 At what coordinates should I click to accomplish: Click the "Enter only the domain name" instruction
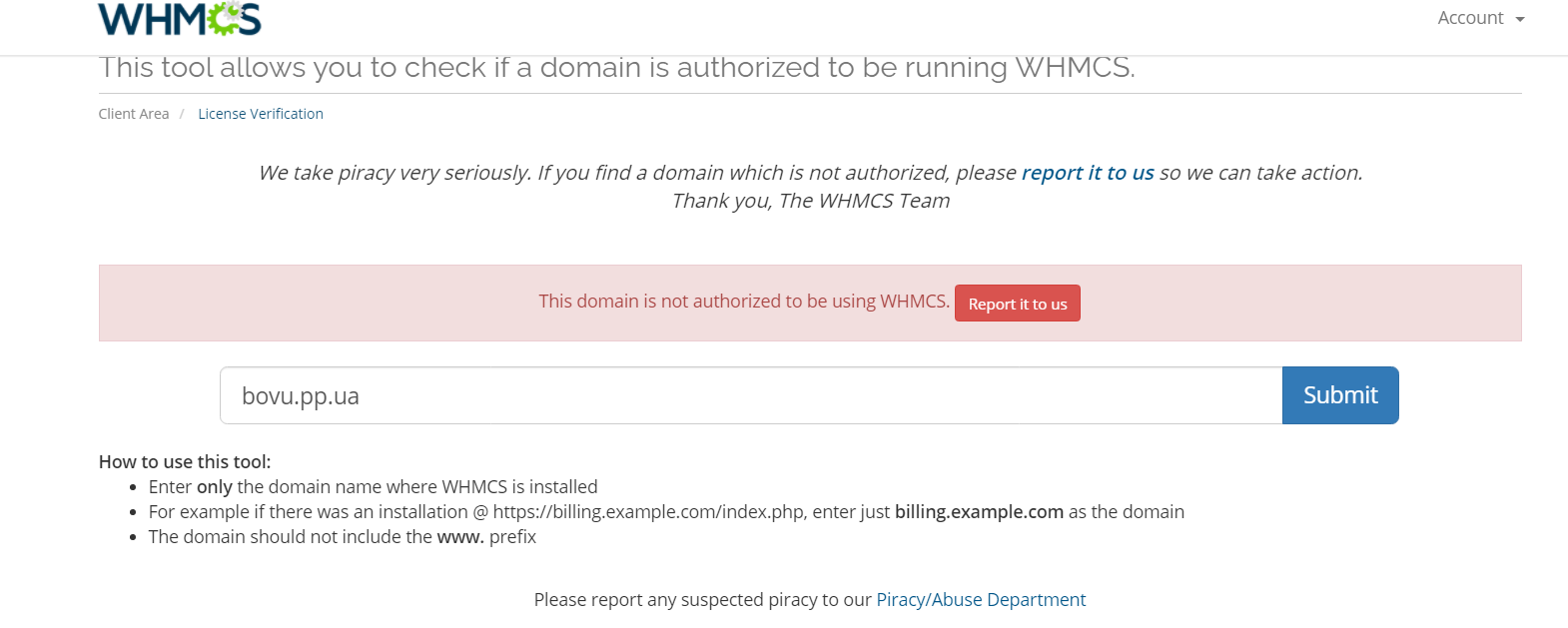[x=373, y=486]
